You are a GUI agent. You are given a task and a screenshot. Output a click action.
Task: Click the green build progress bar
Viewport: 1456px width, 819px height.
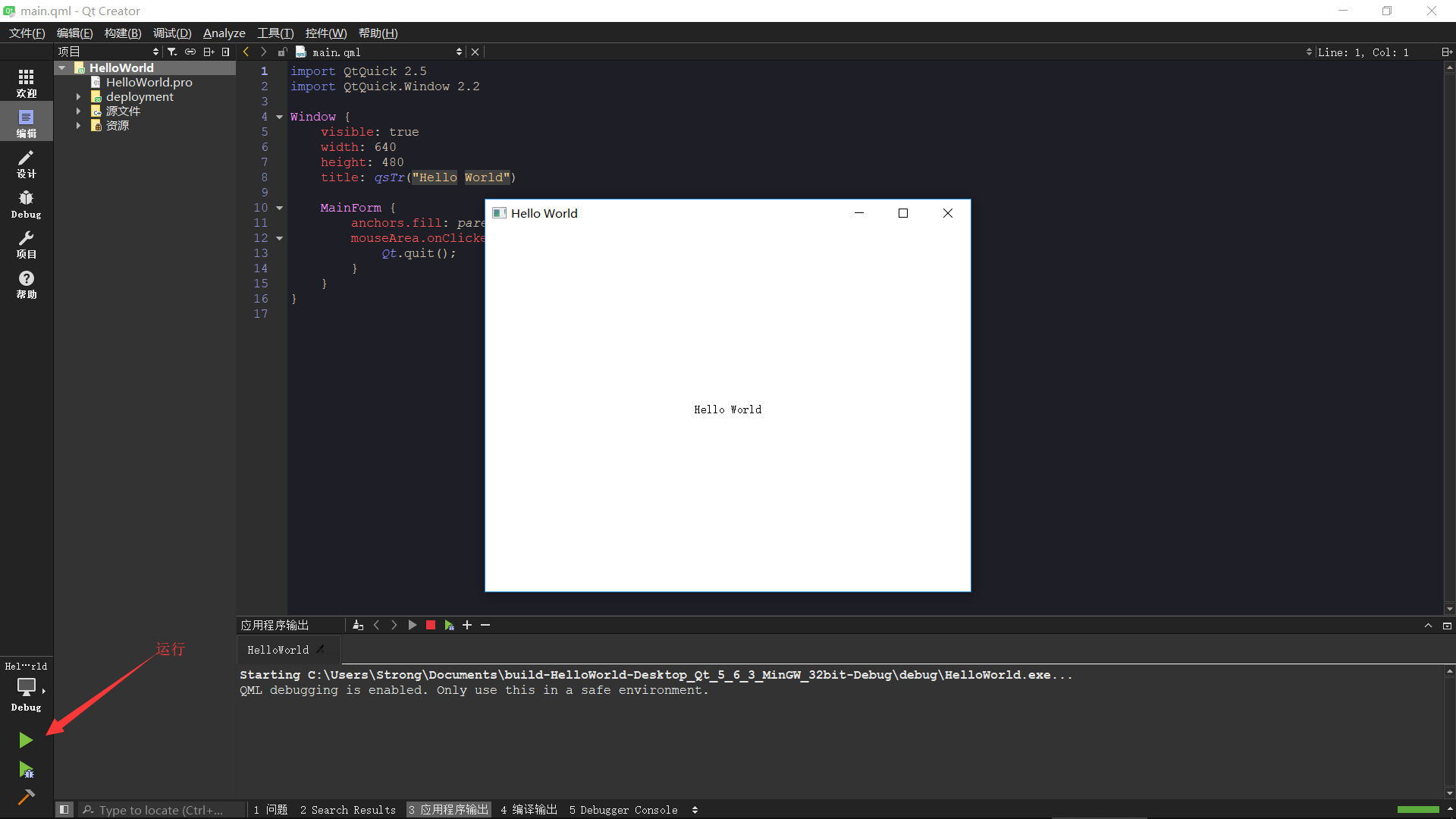1418,809
